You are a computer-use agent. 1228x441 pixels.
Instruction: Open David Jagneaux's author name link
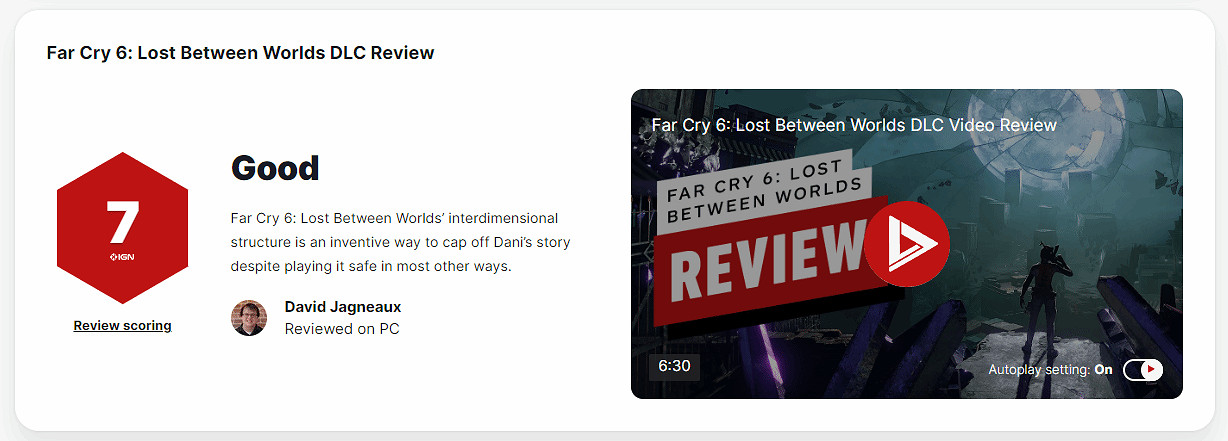pyautogui.click(x=343, y=307)
